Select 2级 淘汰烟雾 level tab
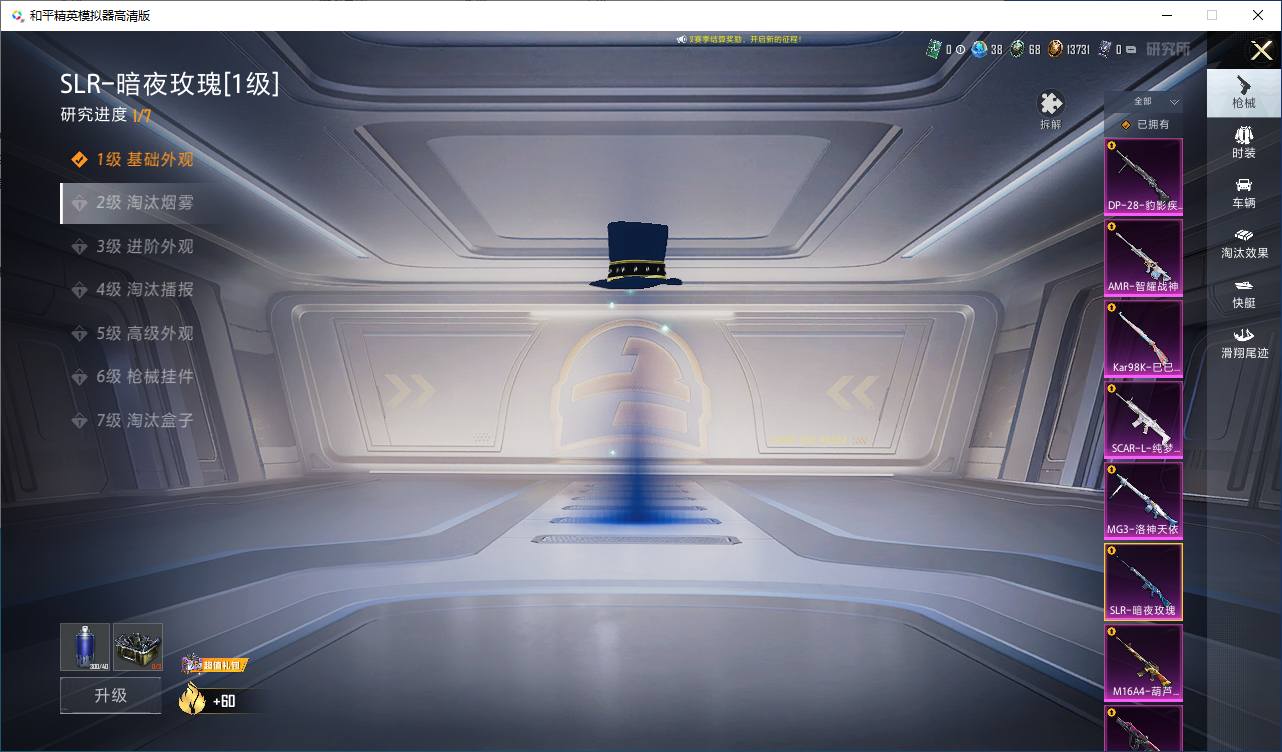 click(x=144, y=203)
